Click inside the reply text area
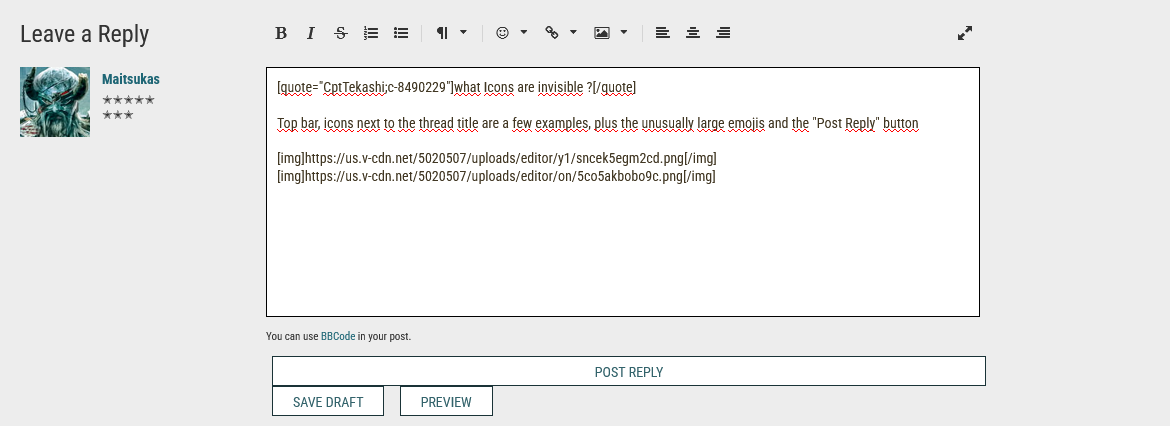Viewport: 1170px width, 426px height. coord(622,192)
